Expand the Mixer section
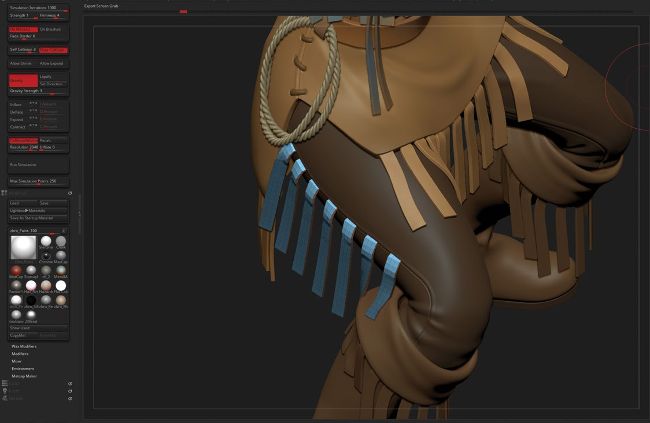This screenshot has width=650, height=423. coord(20,360)
